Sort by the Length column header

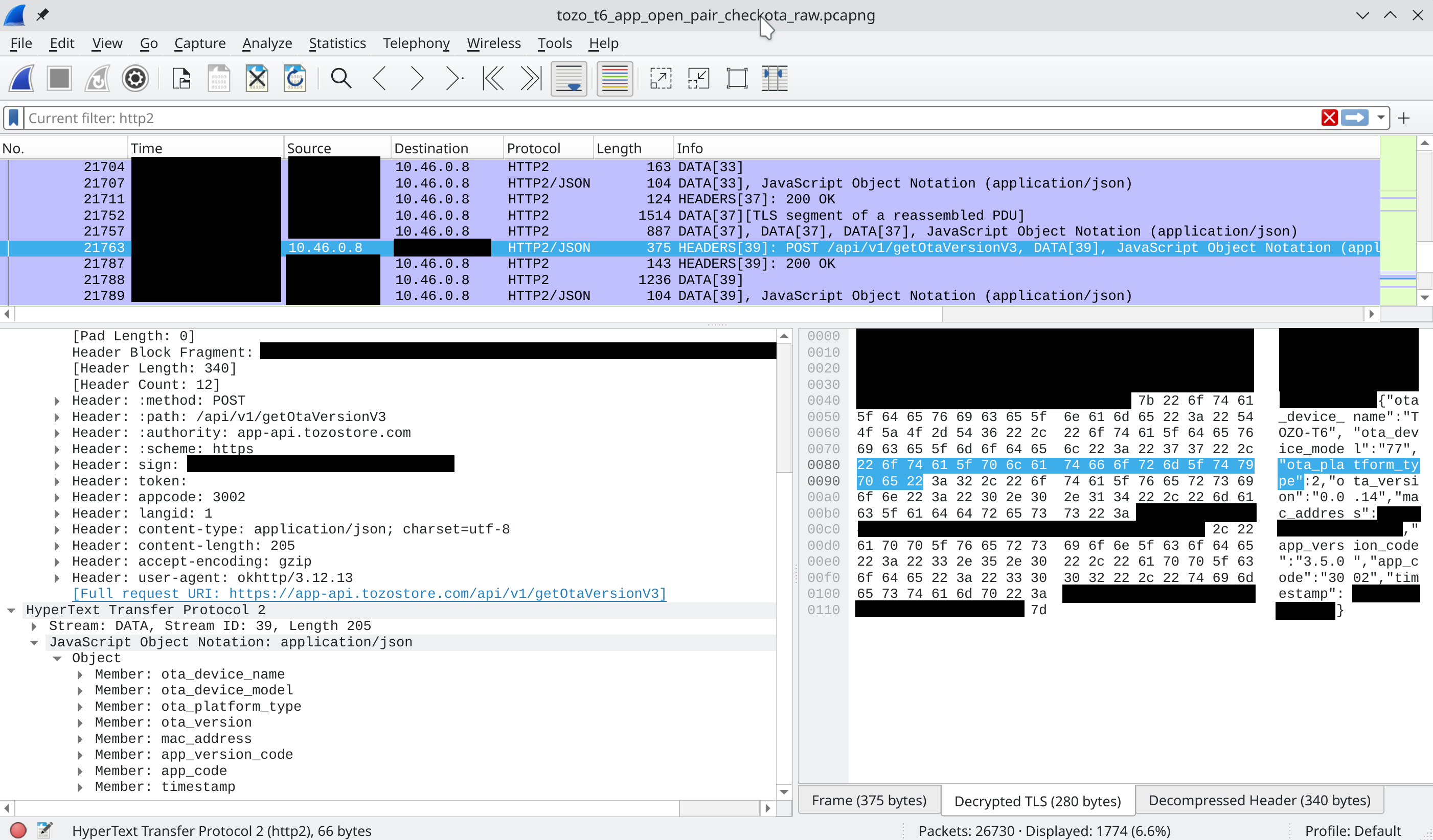633,148
